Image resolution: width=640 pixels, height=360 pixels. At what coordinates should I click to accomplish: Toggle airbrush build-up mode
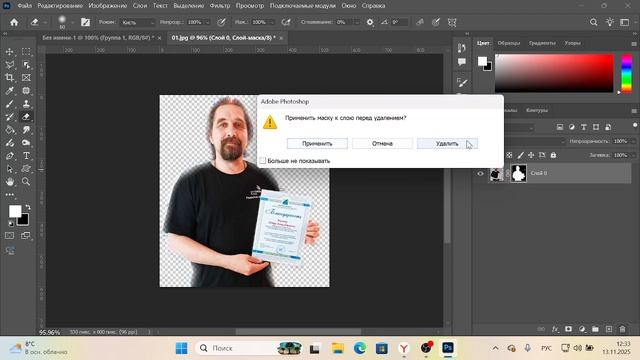pyautogui.click(x=286, y=22)
